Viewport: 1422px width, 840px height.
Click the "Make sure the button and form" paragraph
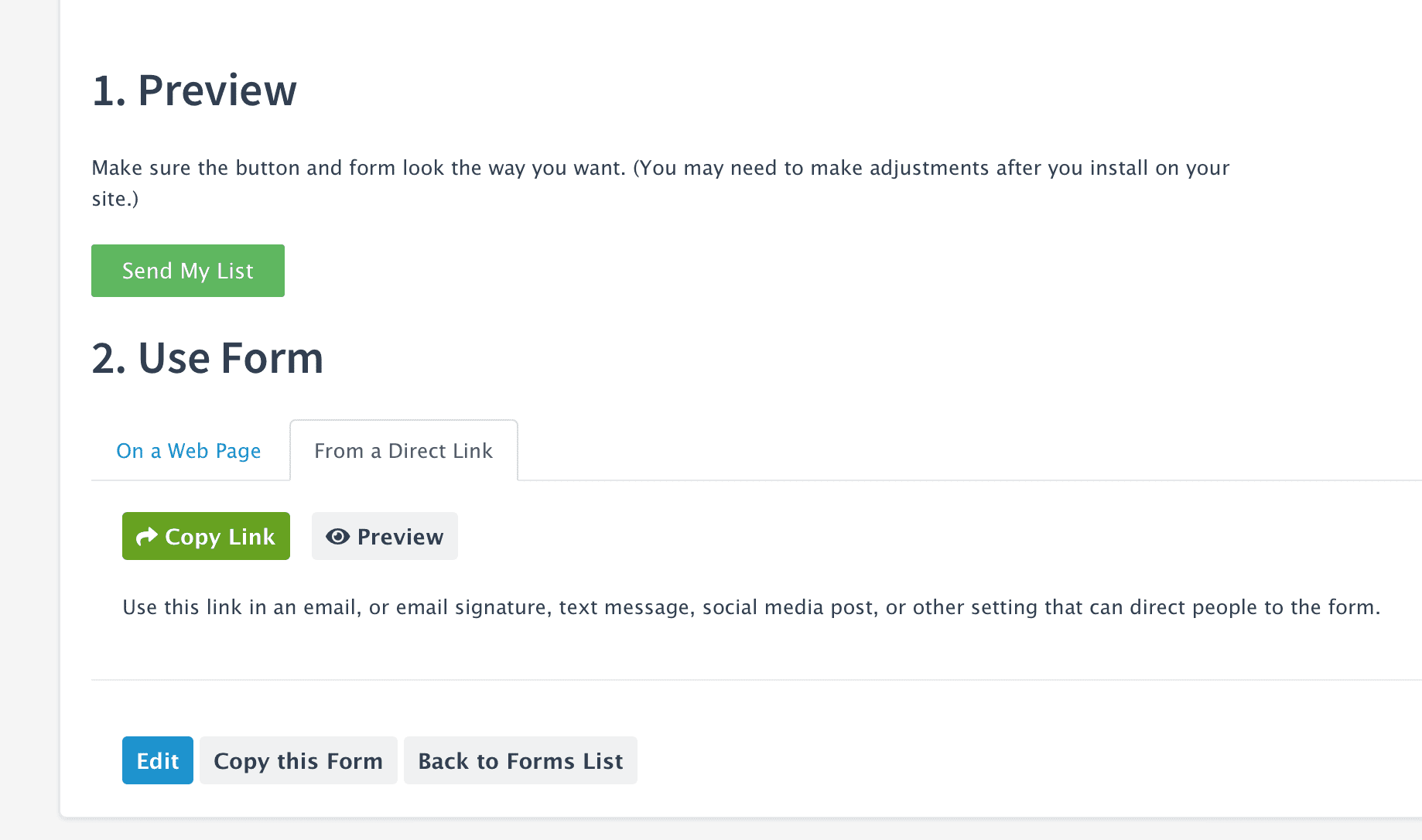click(661, 183)
